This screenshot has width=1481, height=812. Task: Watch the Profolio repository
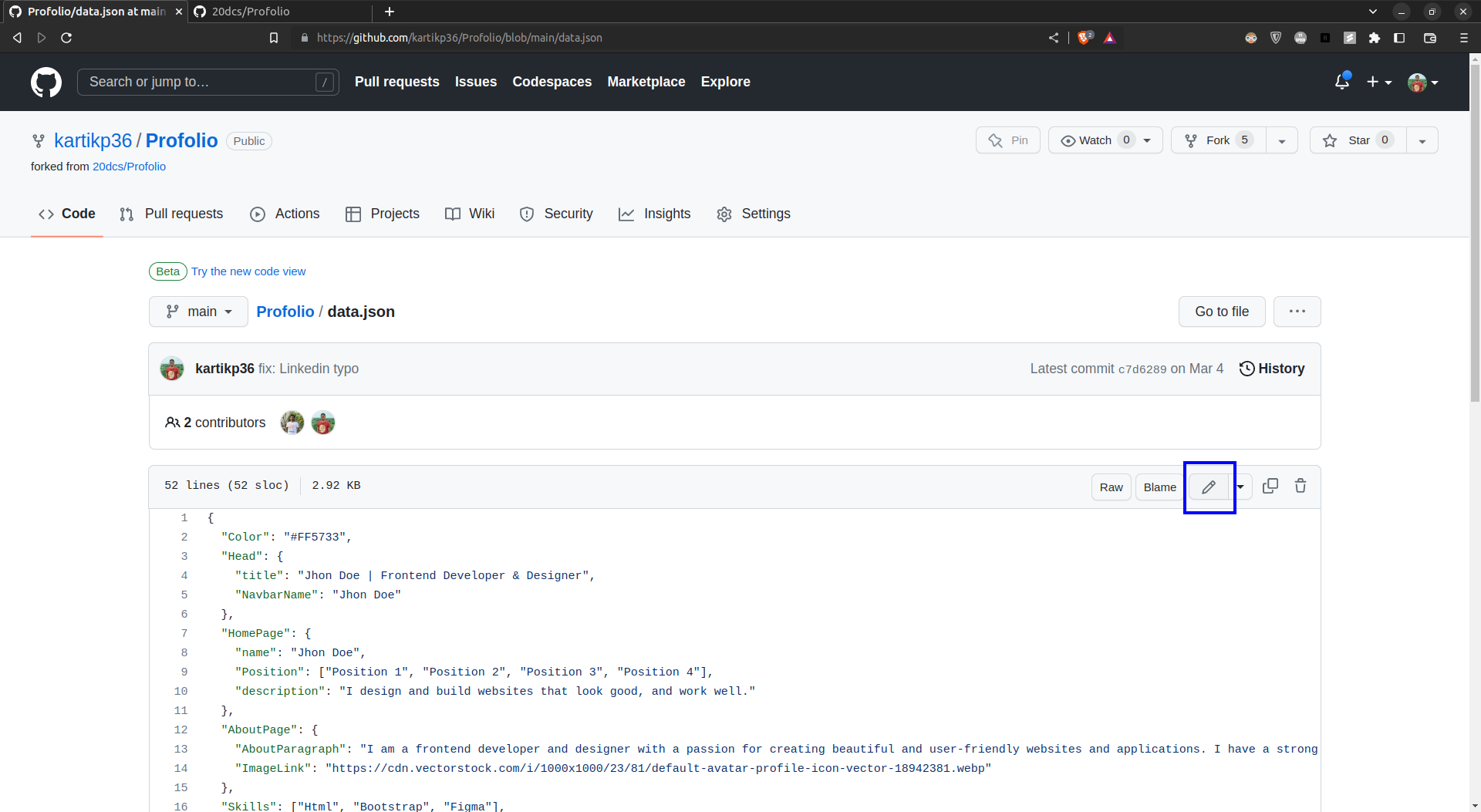pos(1096,140)
